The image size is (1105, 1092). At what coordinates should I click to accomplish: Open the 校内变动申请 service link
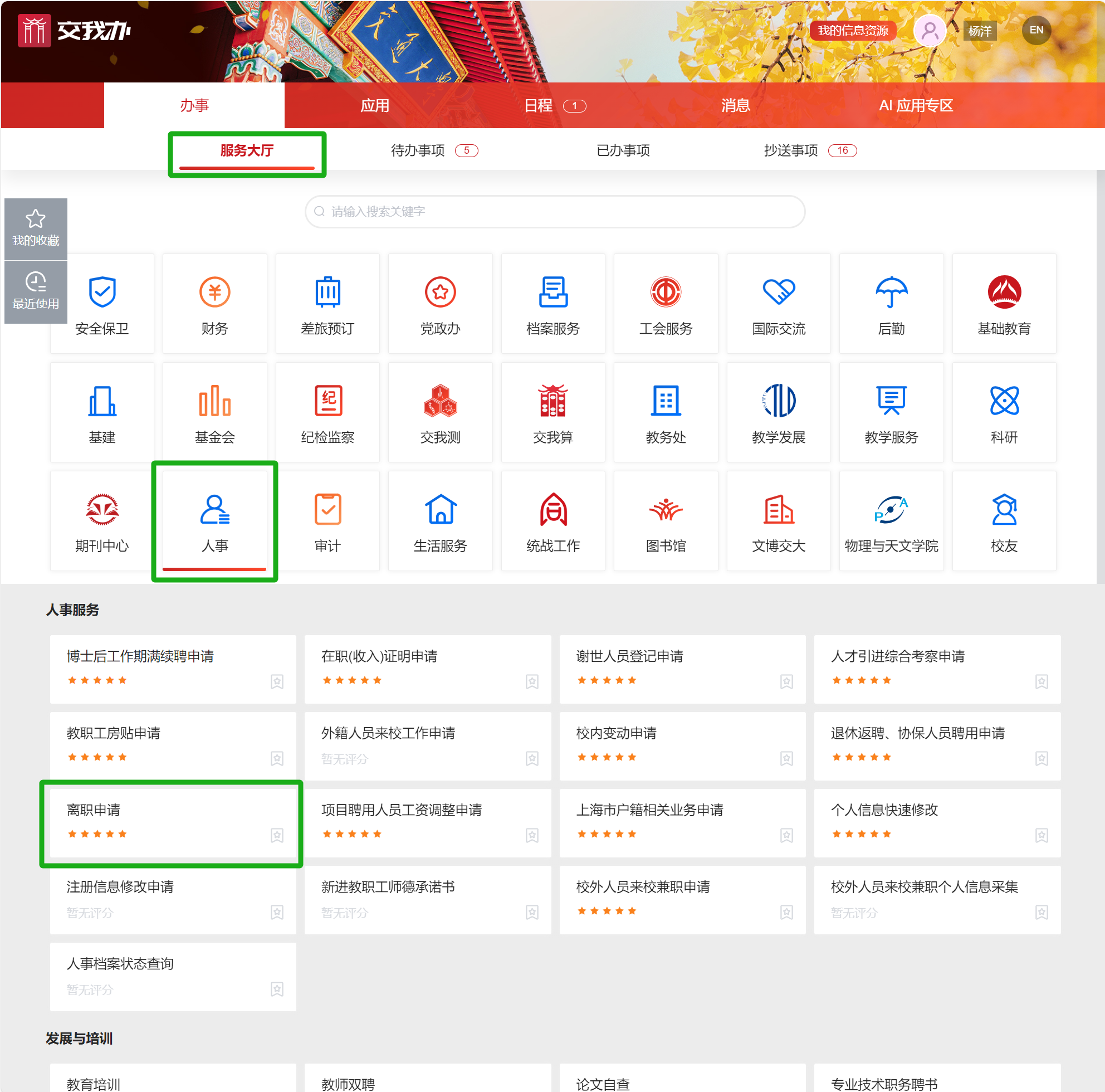[x=616, y=733]
